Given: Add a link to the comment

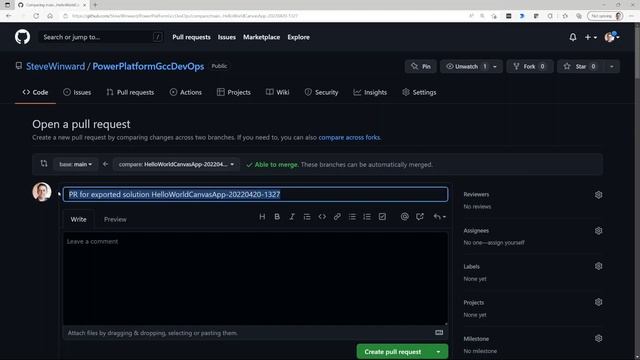Looking at the screenshot, I should (x=337, y=217).
